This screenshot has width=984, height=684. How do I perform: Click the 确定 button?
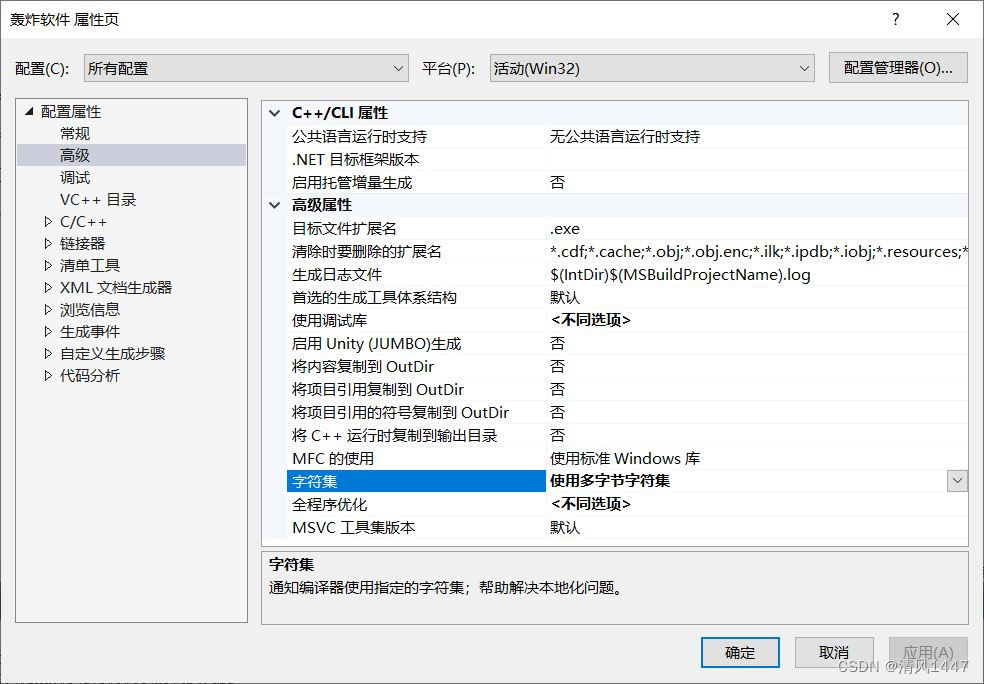[740, 652]
